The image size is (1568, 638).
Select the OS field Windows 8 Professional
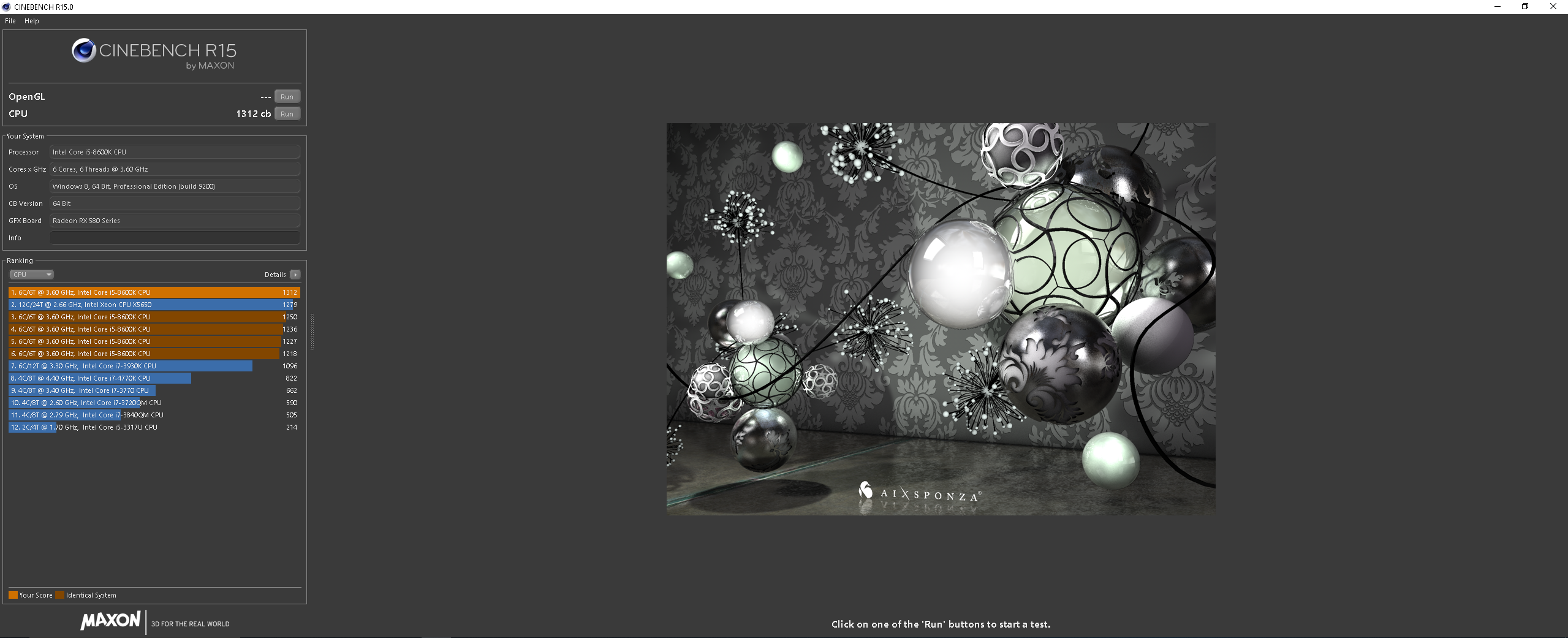[x=175, y=186]
